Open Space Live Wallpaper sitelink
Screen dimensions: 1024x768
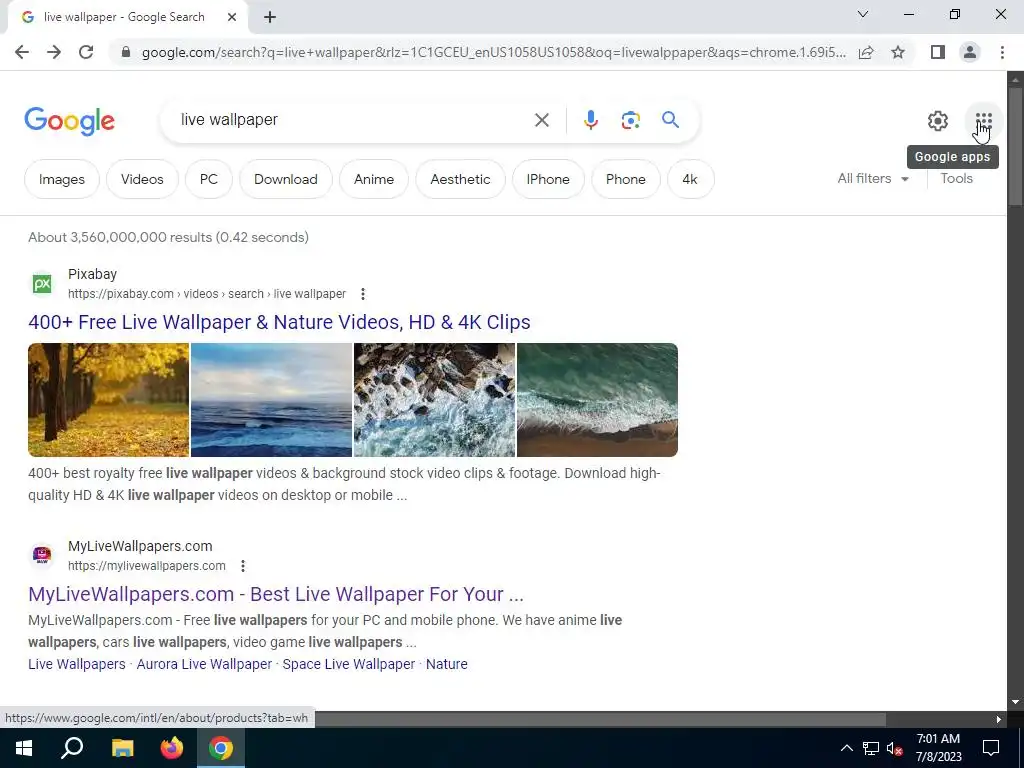pyautogui.click(x=349, y=664)
